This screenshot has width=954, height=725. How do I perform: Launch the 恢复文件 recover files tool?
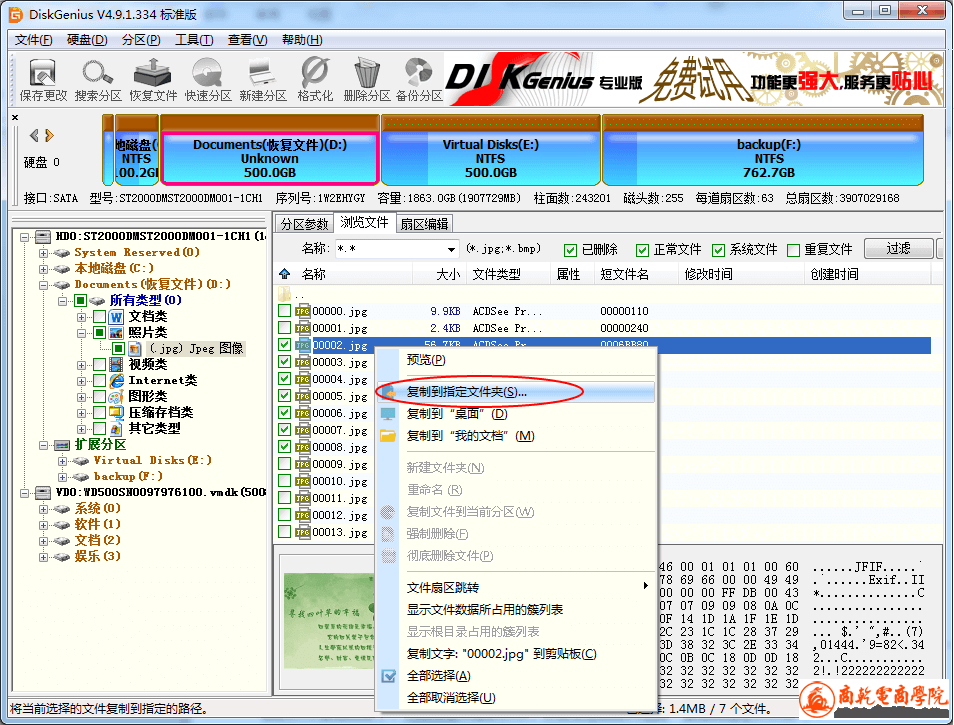tap(153, 79)
